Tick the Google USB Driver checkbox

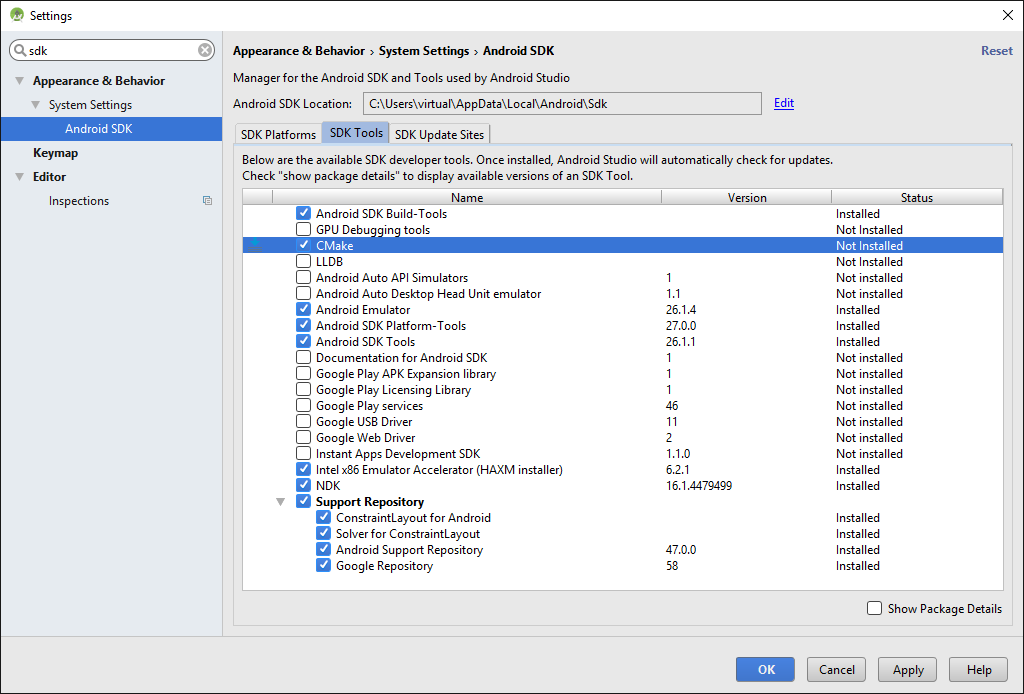[x=303, y=422]
